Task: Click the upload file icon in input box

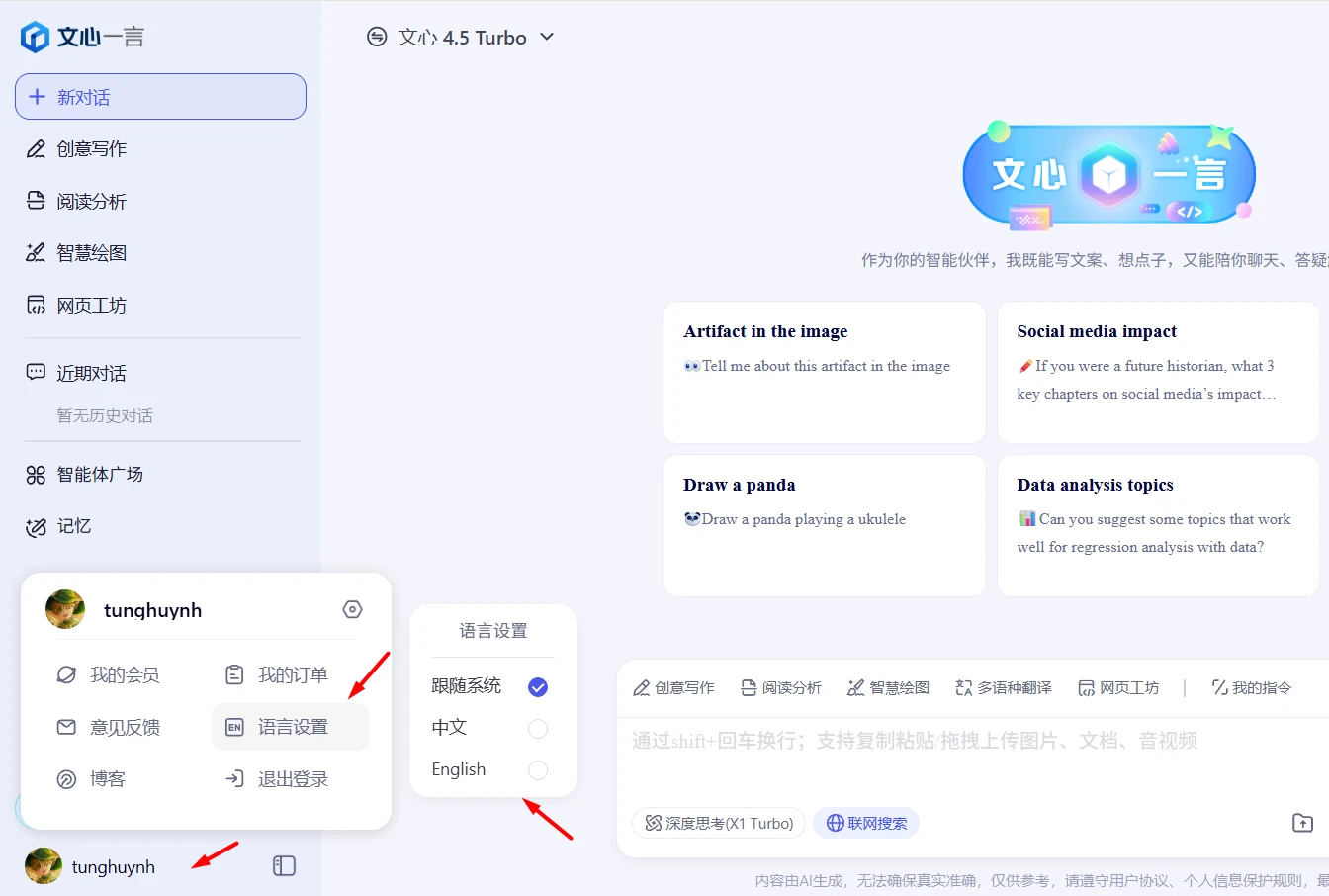Action: [x=1303, y=823]
